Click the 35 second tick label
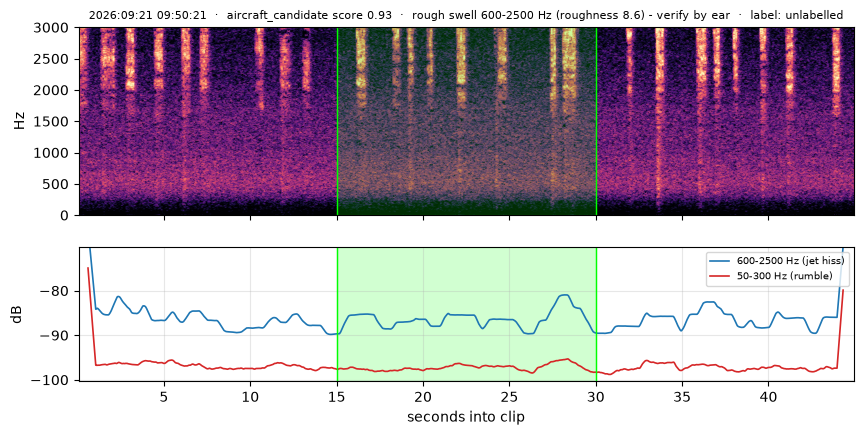Screen dimensions: 863x435 [x=682, y=396]
